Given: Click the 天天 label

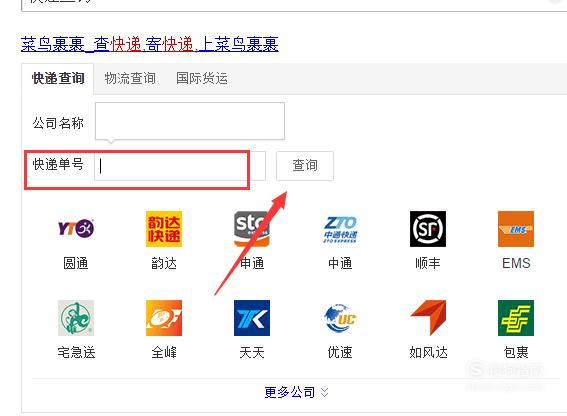Looking at the screenshot, I should pyautogui.click(x=252, y=352).
